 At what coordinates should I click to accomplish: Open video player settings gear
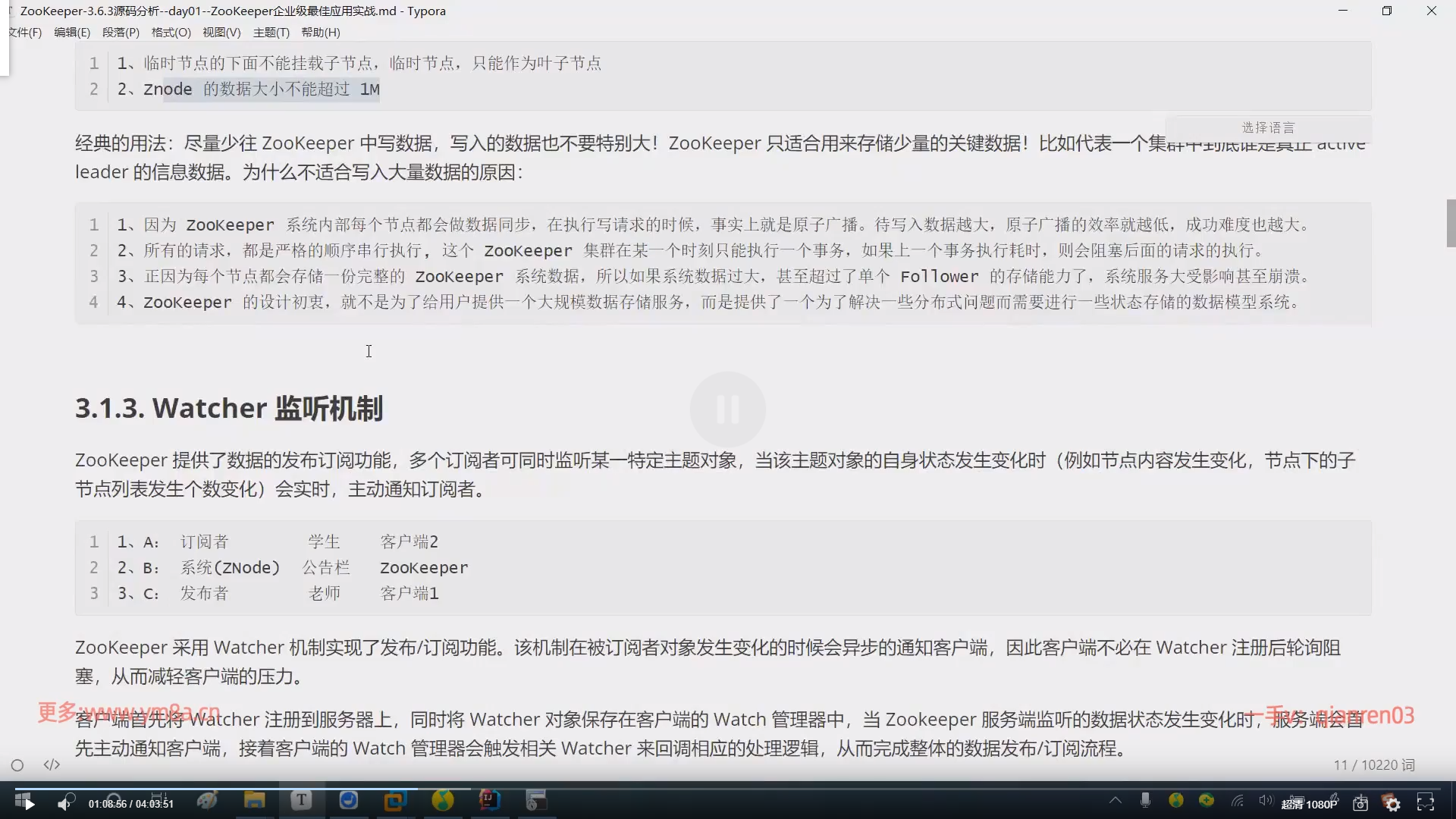coord(1393,804)
